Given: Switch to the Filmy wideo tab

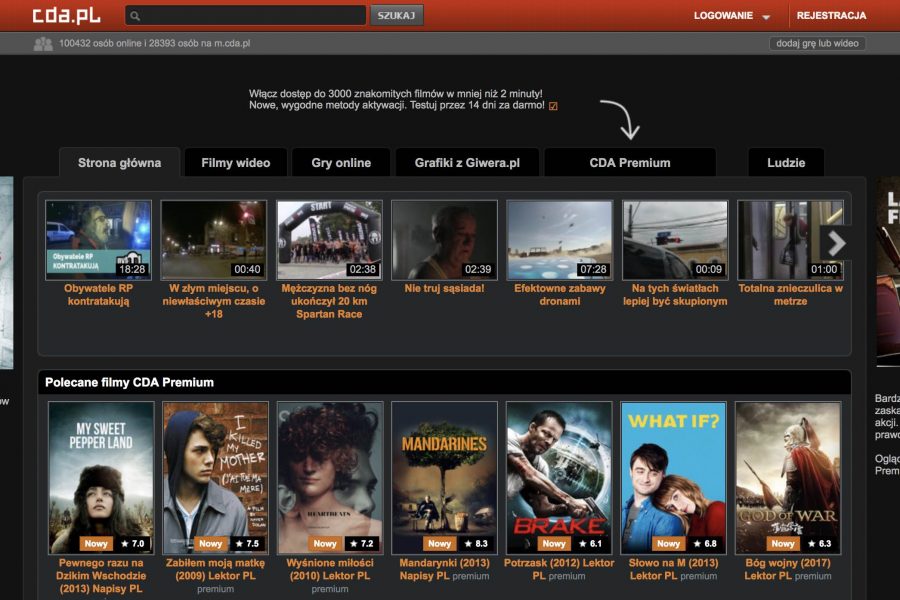Looking at the screenshot, I should point(235,162).
